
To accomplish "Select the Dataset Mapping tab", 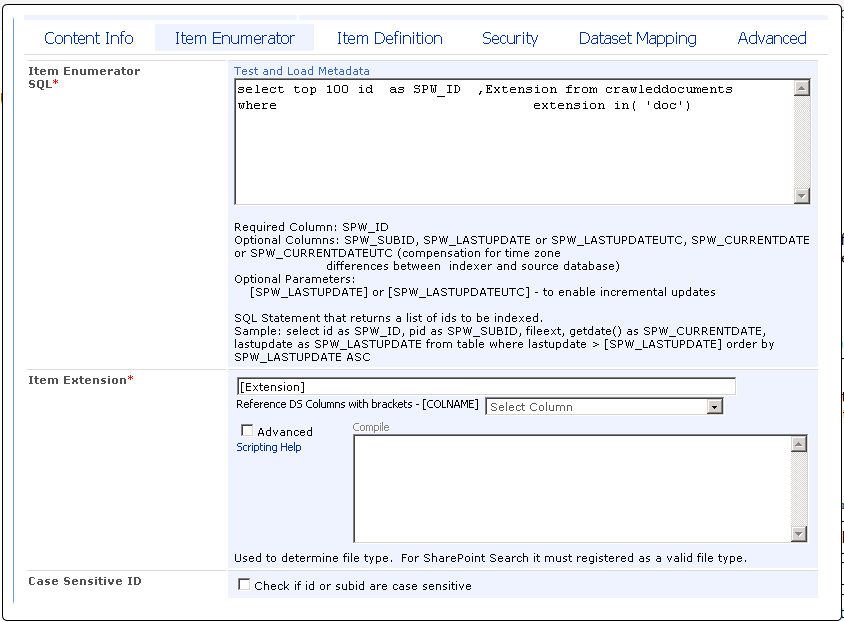I will (637, 38).
